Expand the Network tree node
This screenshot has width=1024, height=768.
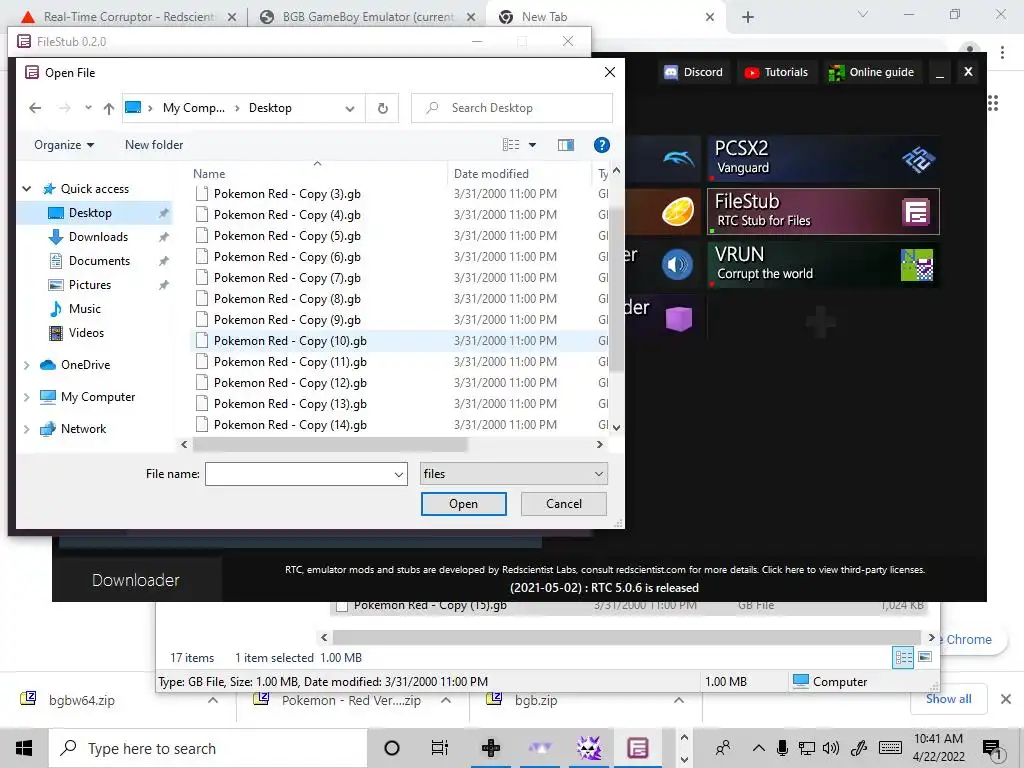point(27,429)
